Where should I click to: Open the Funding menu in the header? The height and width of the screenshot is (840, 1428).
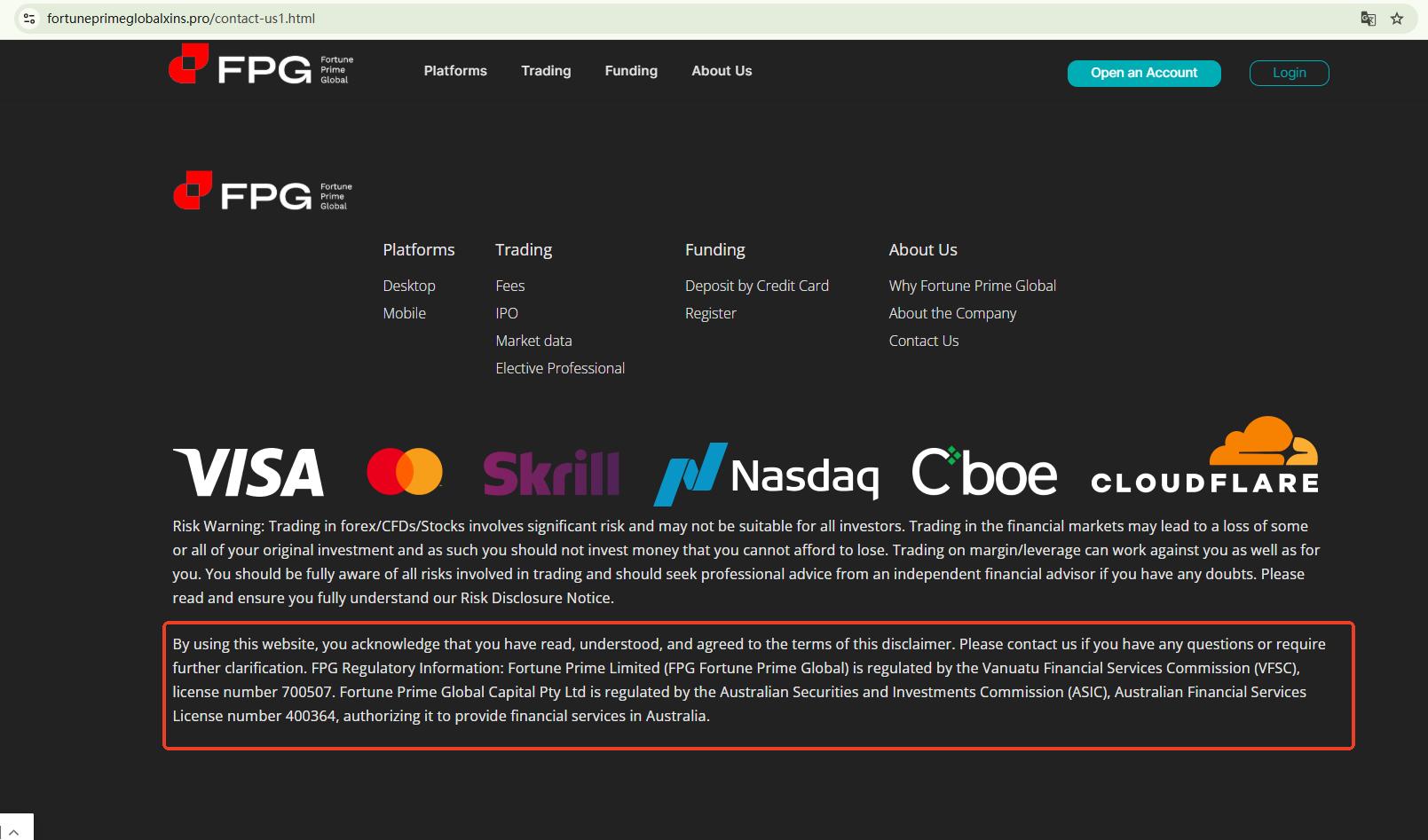[x=631, y=71]
